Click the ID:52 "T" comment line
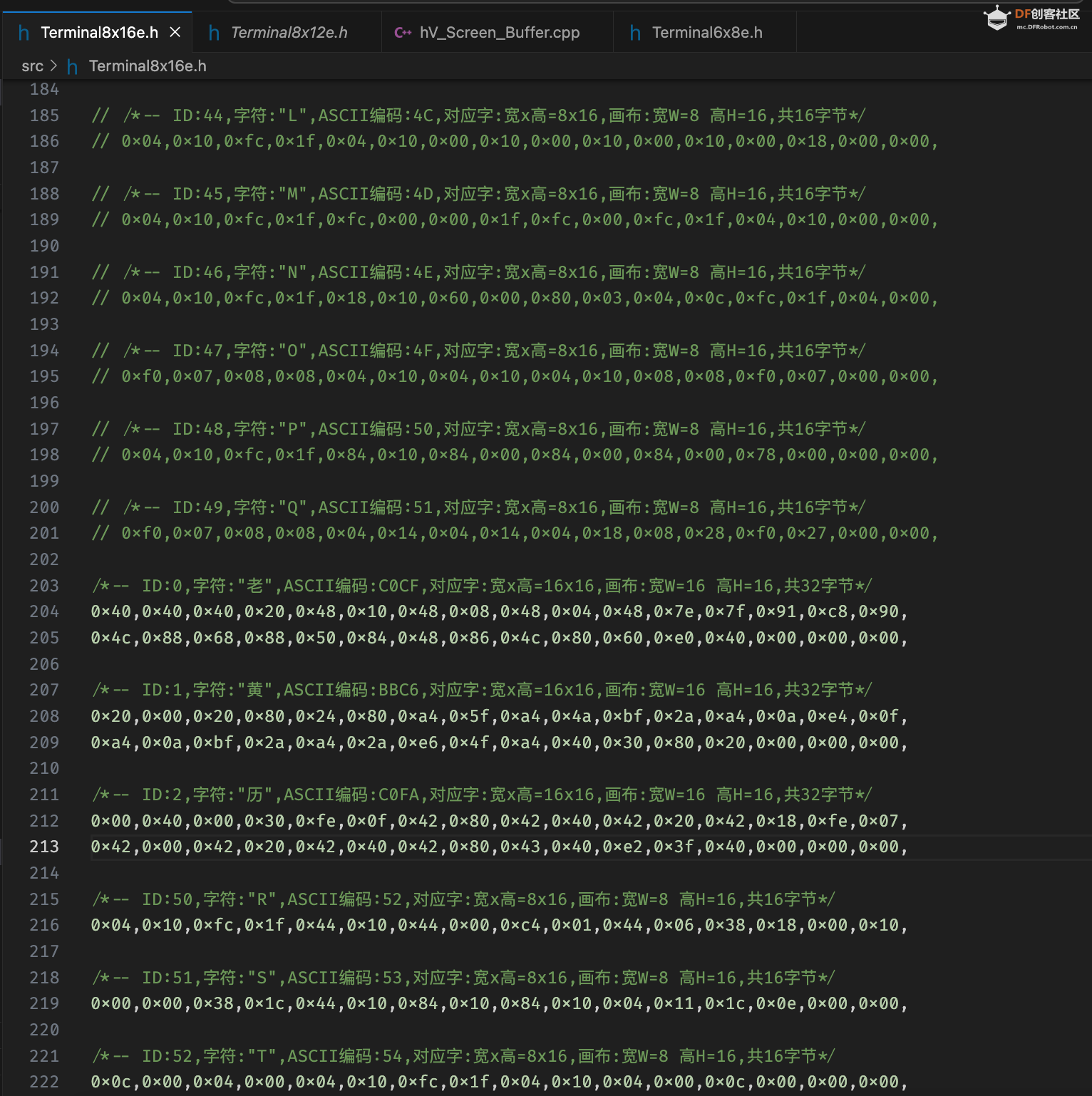 click(x=463, y=1056)
